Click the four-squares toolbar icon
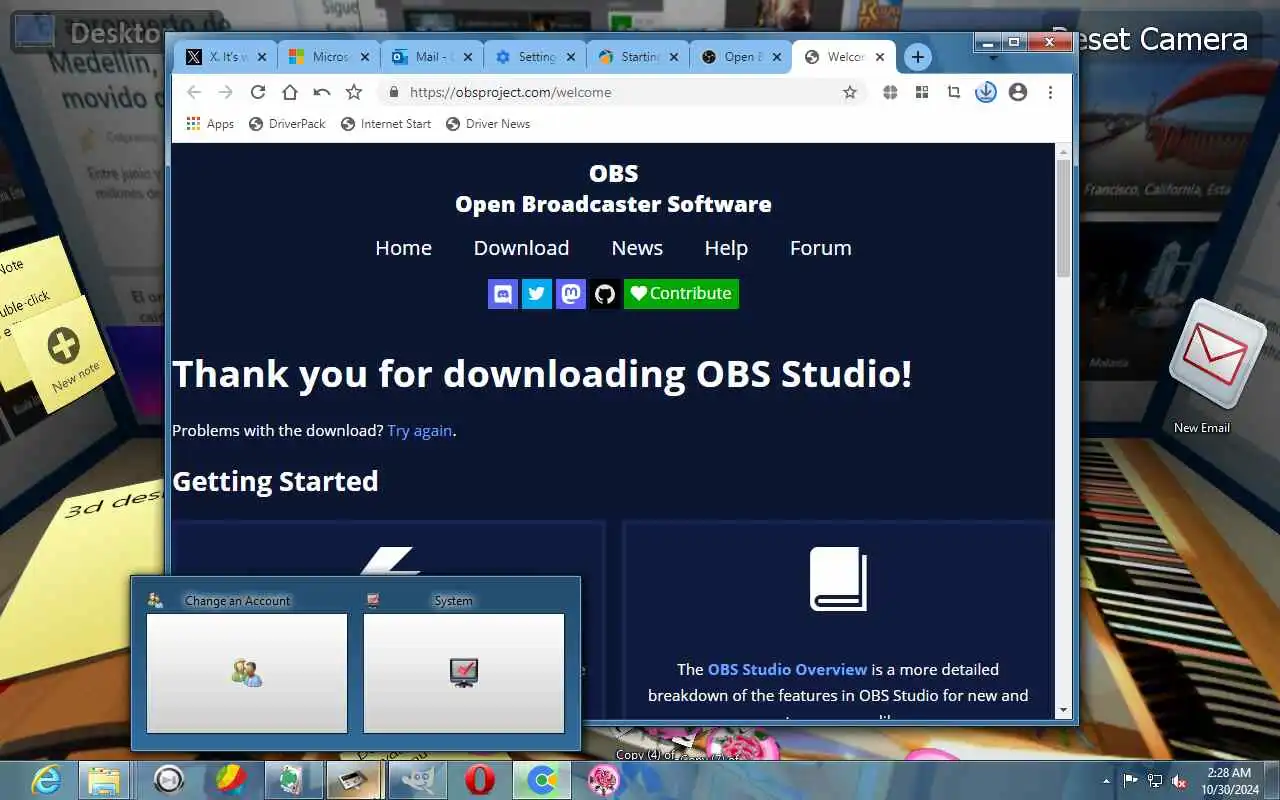 point(922,92)
